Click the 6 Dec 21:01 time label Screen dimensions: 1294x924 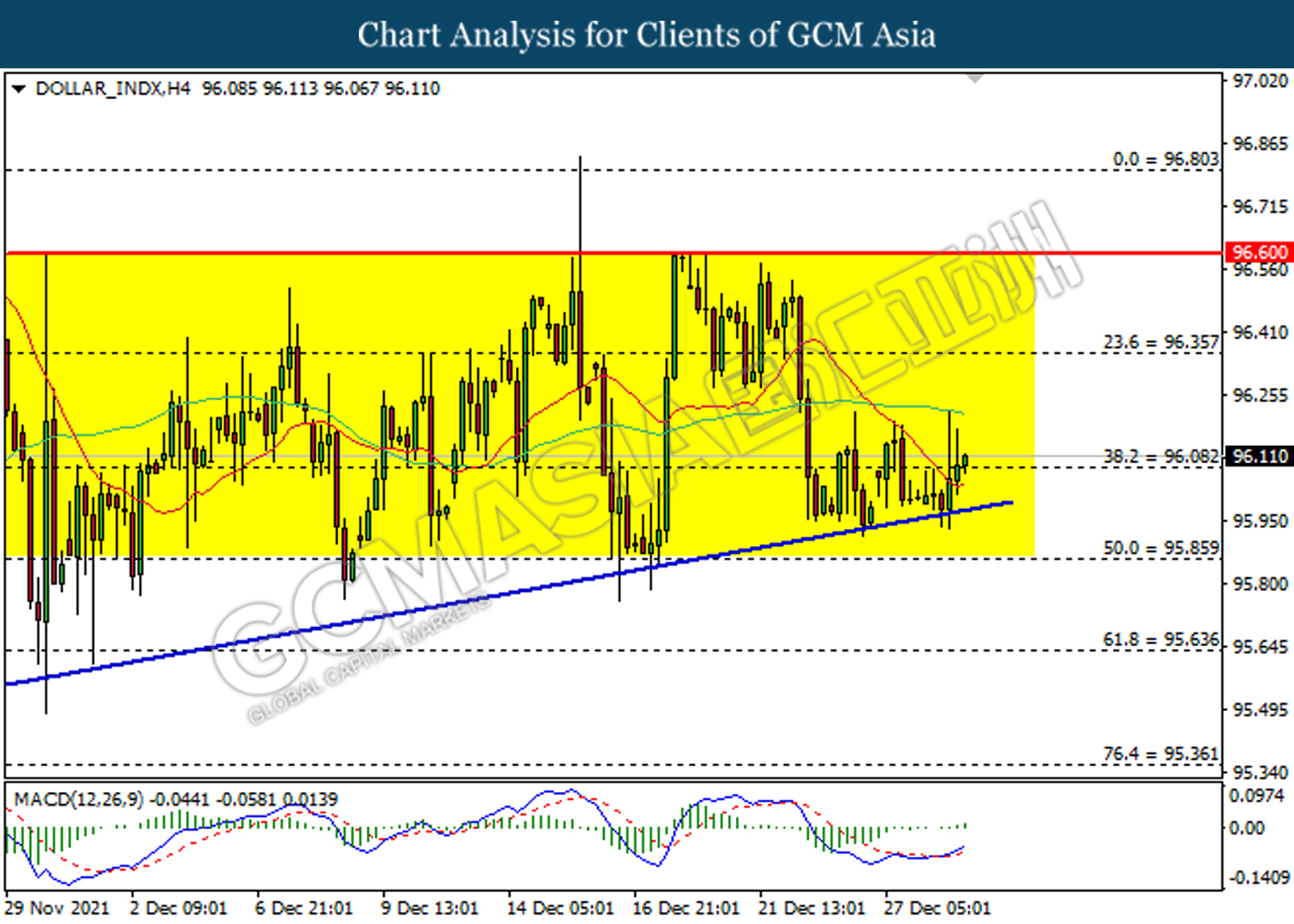[x=304, y=908]
